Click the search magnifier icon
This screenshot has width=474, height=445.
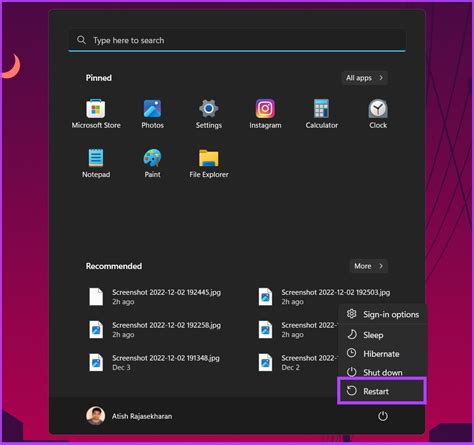point(81,40)
